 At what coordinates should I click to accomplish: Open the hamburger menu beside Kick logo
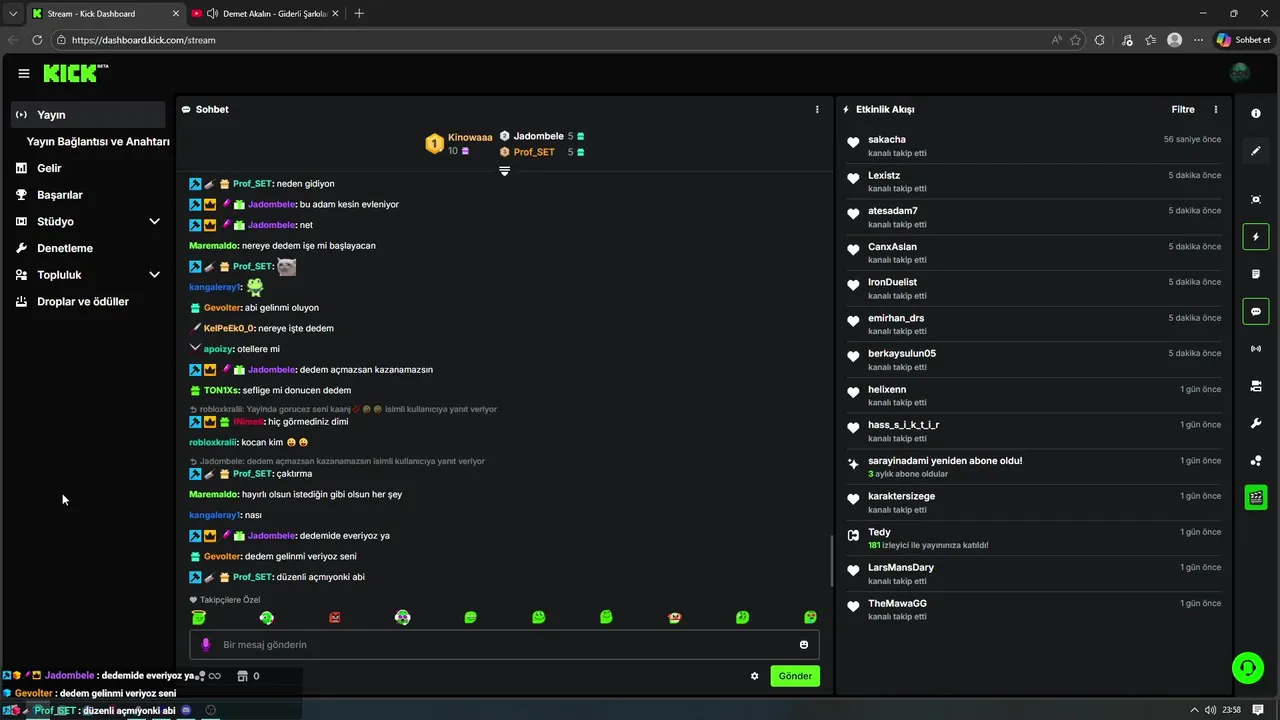(24, 73)
